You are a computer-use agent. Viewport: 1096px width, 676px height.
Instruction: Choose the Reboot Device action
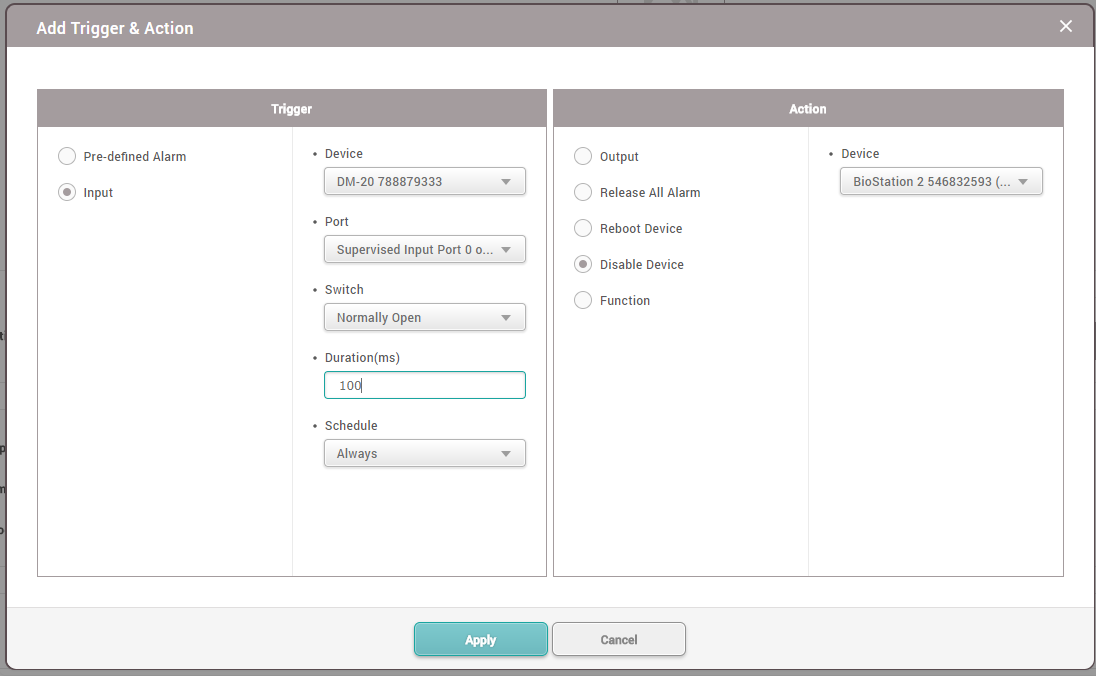click(x=583, y=228)
